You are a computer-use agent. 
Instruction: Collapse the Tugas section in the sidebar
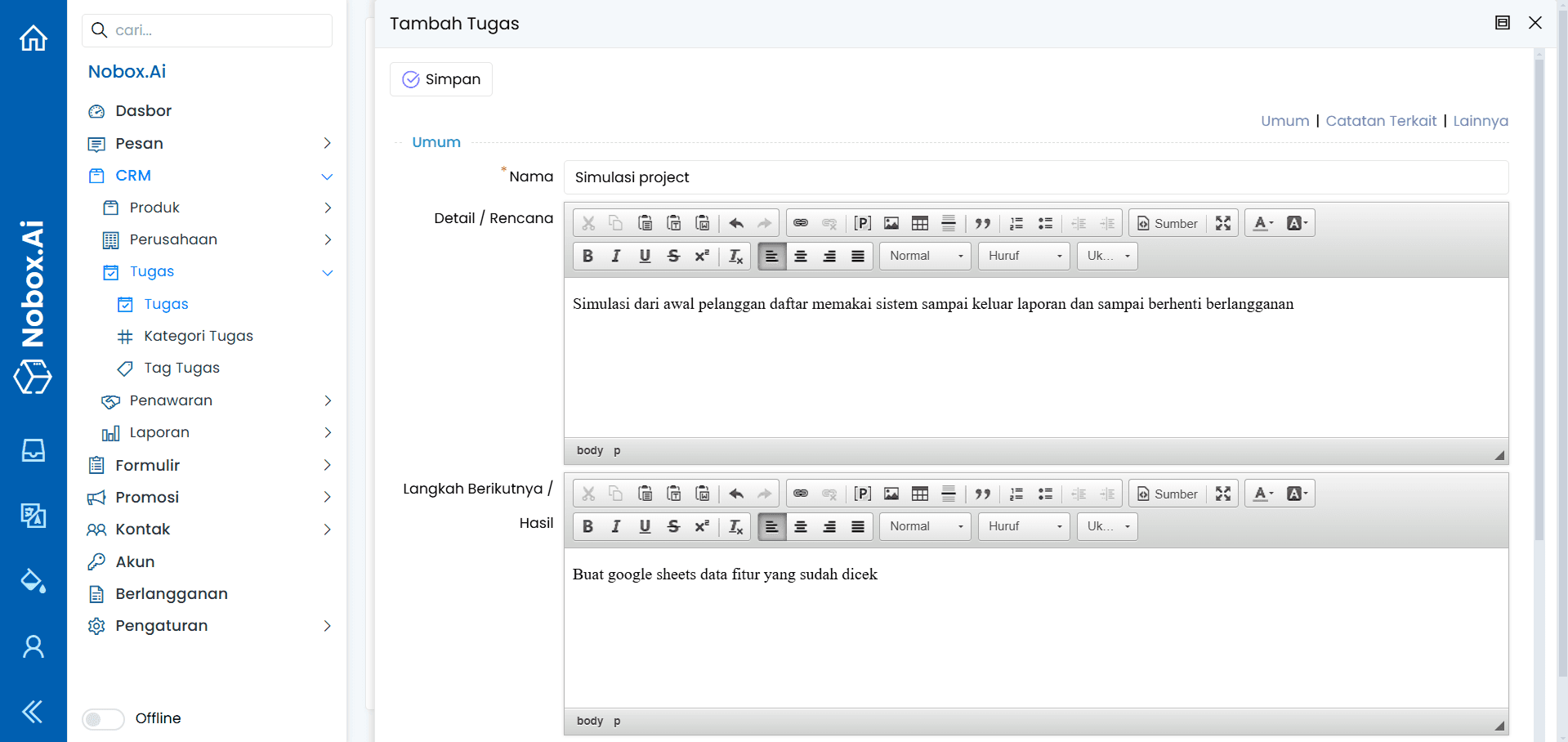pos(328,272)
